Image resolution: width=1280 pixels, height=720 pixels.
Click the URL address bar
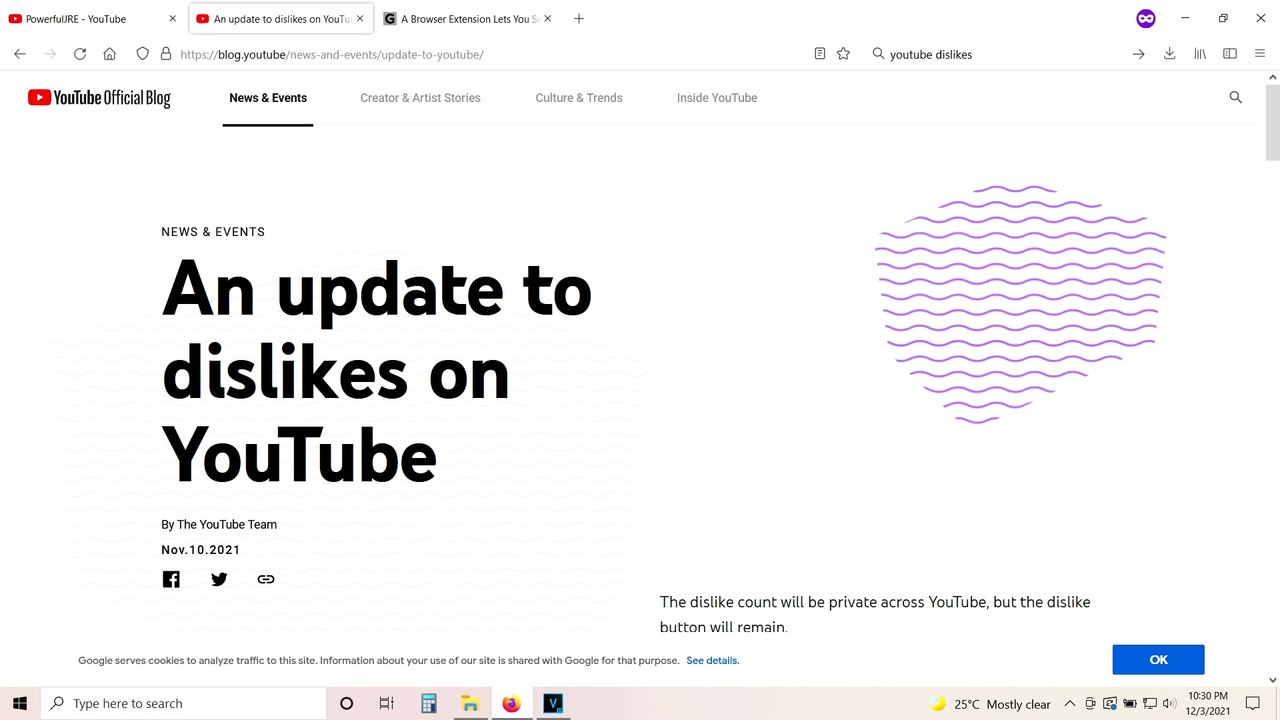tap(490, 54)
